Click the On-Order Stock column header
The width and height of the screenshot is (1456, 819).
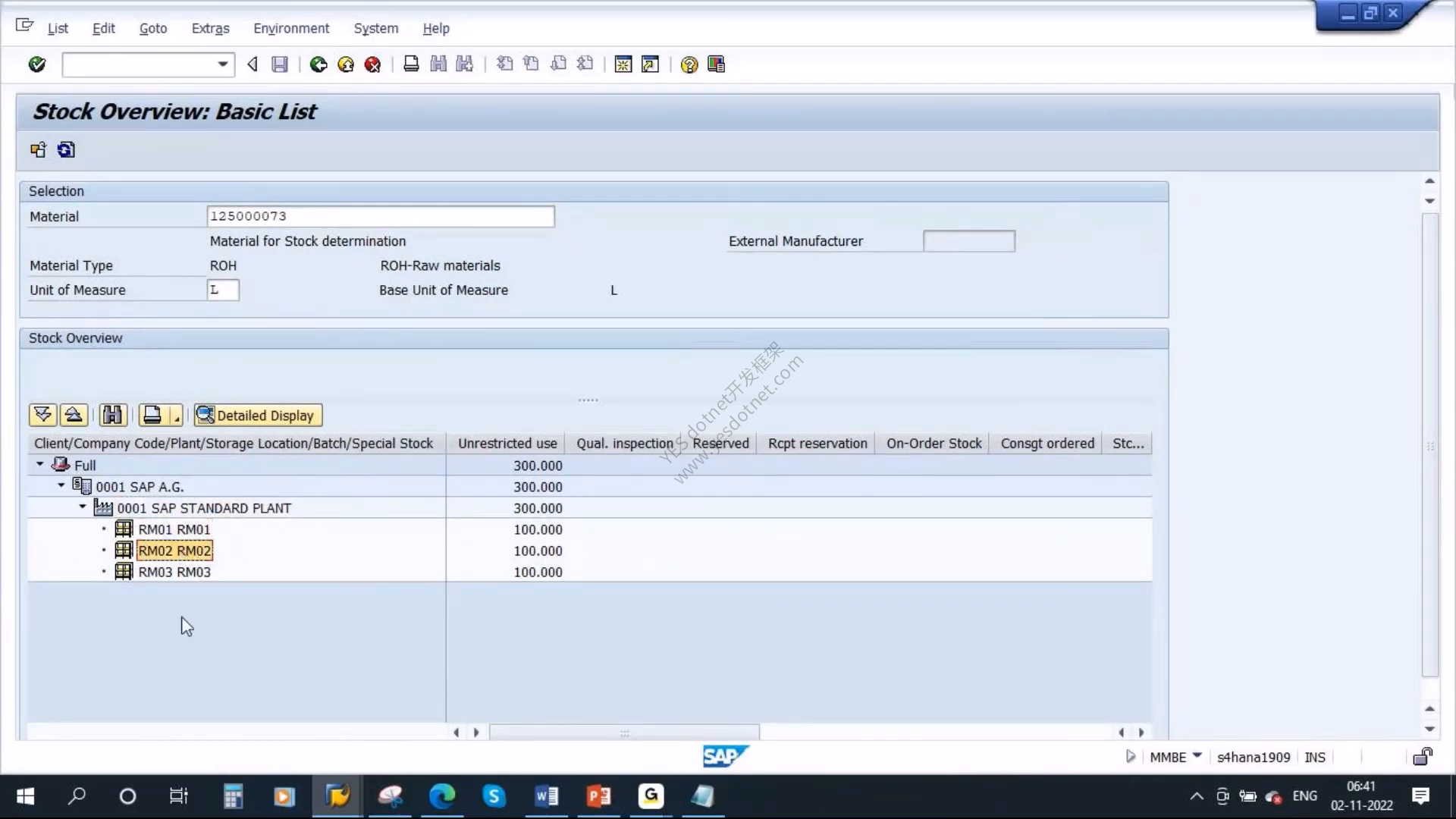[x=934, y=444]
